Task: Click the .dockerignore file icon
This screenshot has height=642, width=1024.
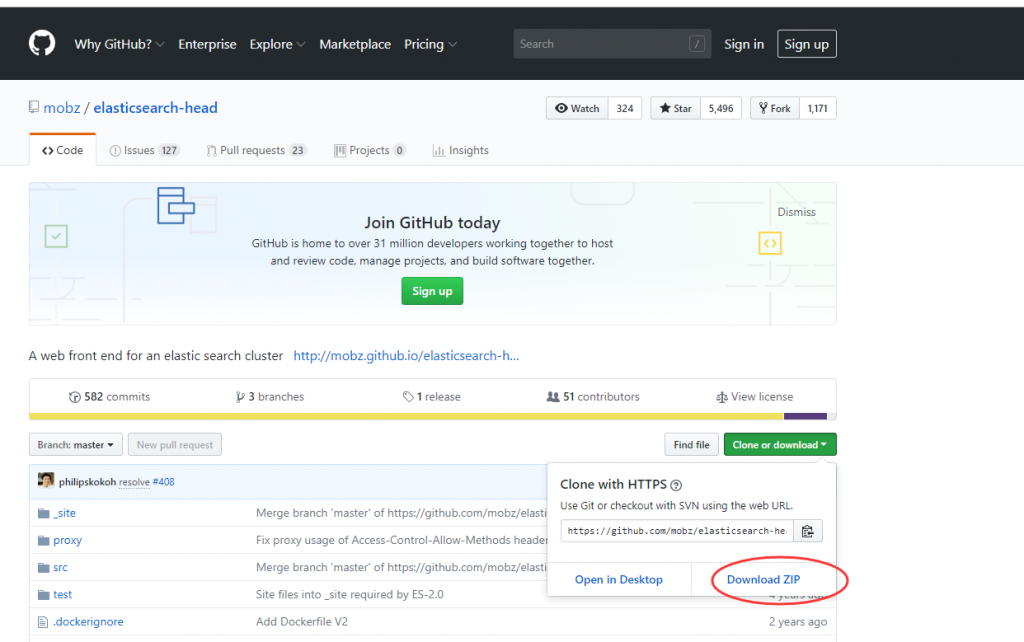Action: point(43,622)
